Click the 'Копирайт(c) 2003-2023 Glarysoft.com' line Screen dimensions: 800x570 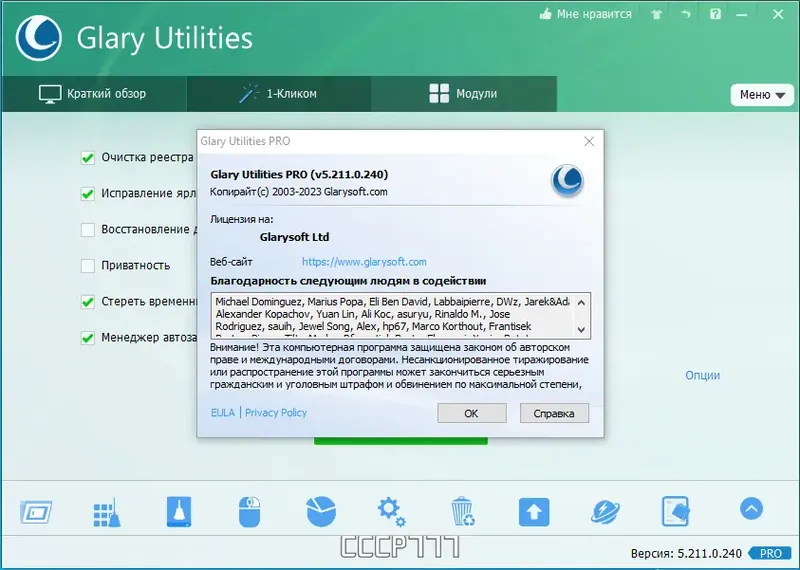[298, 192]
